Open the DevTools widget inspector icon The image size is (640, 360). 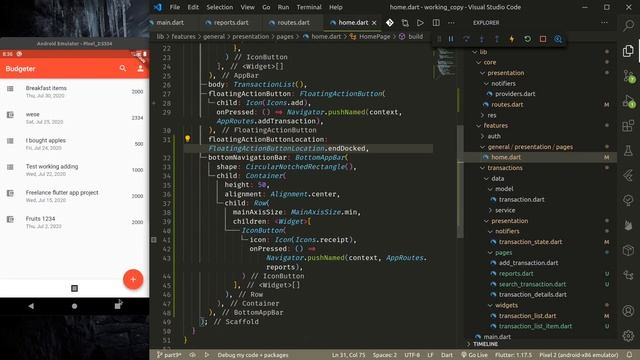coord(558,39)
